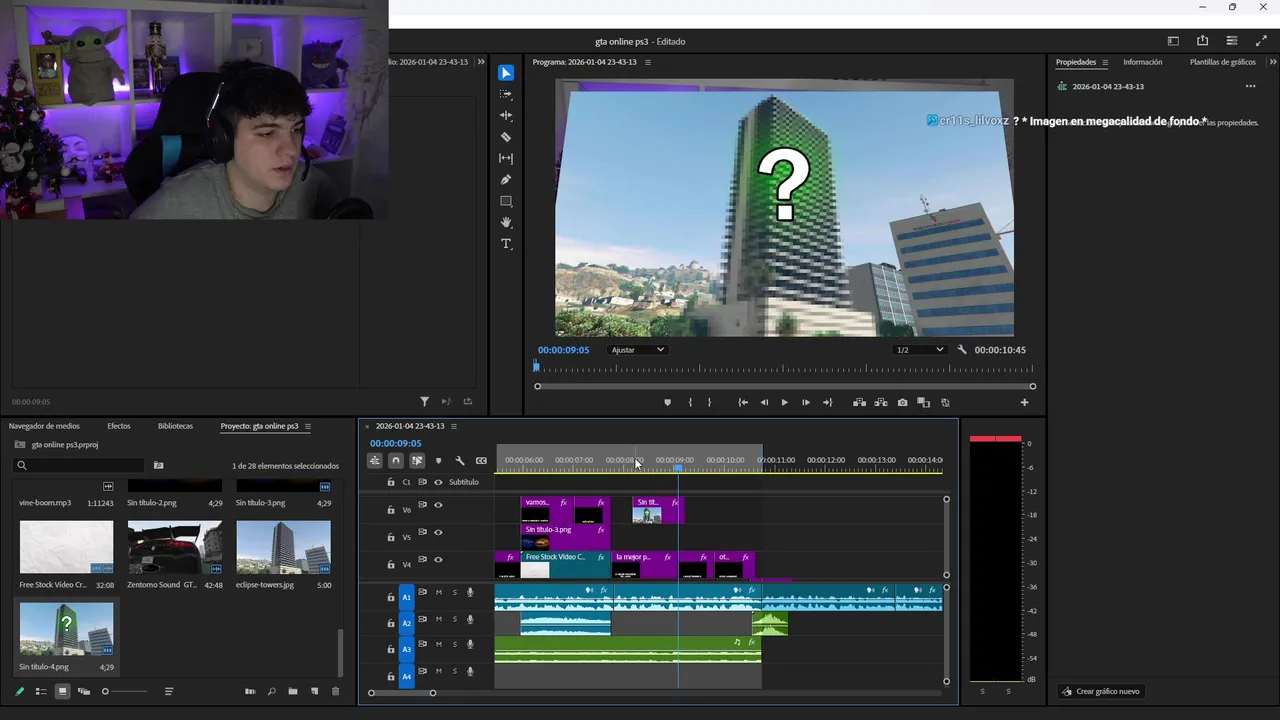This screenshot has width=1280, height=720.
Task: Toggle captions track options CC button
Action: pos(481,461)
